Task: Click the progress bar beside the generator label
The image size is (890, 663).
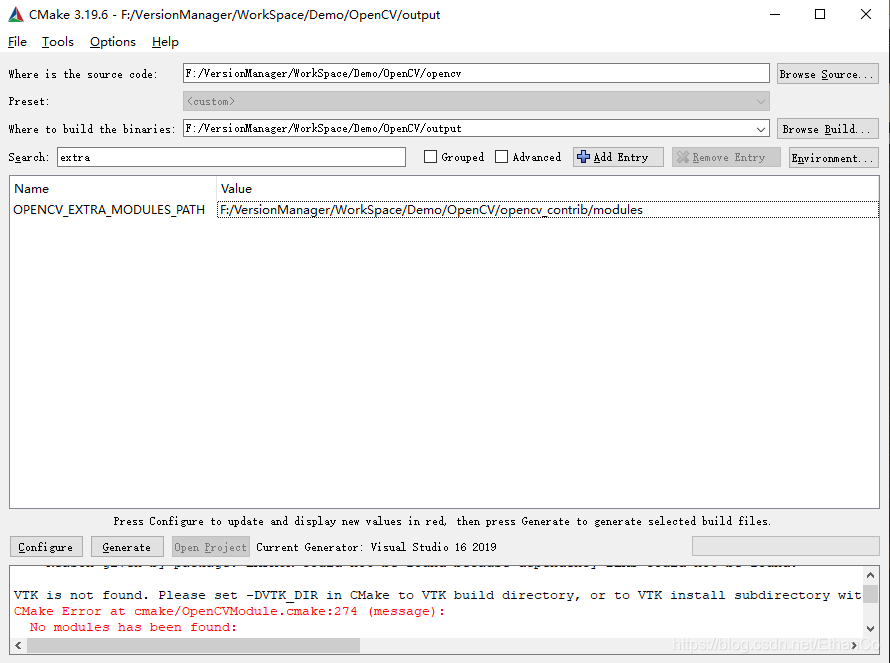Action: pyautogui.click(x=786, y=546)
